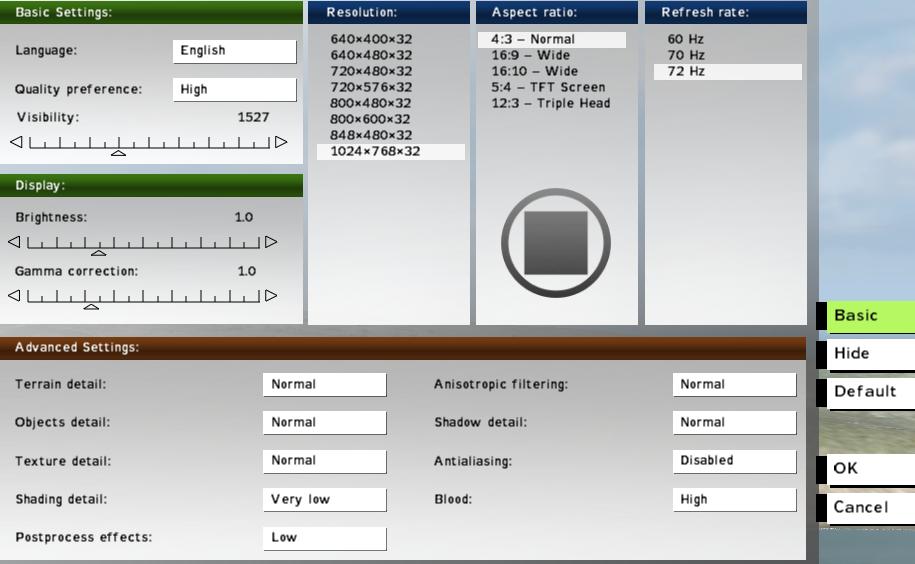
Task: Cancel the video options dialog
Action: 870,508
